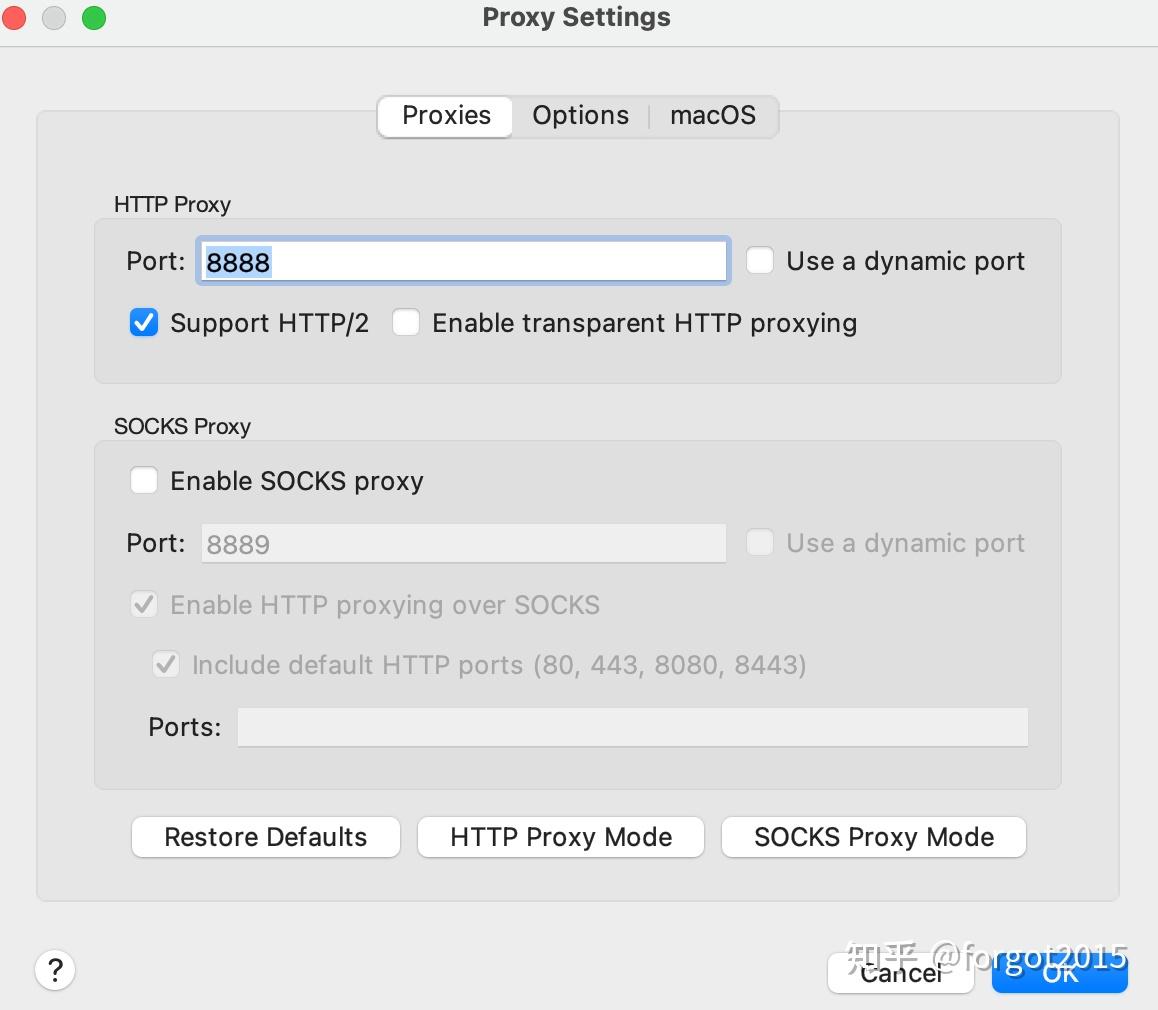
Task: Toggle HTTP proxying over SOCKS
Action: click(143, 604)
